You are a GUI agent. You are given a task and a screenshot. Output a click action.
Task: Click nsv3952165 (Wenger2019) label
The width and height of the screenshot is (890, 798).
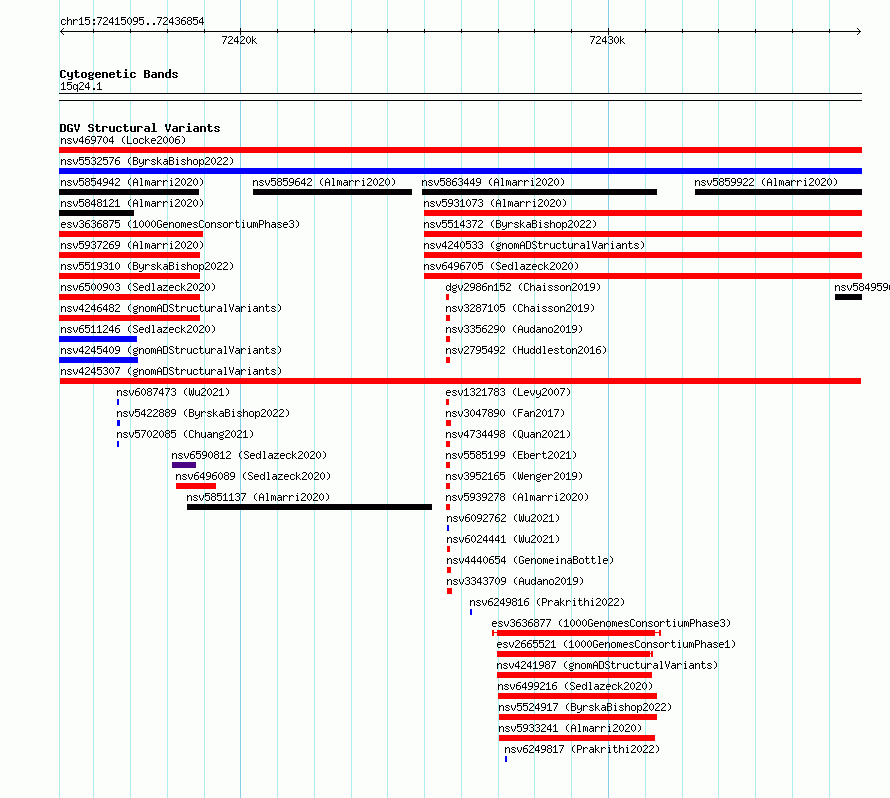click(x=514, y=476)
